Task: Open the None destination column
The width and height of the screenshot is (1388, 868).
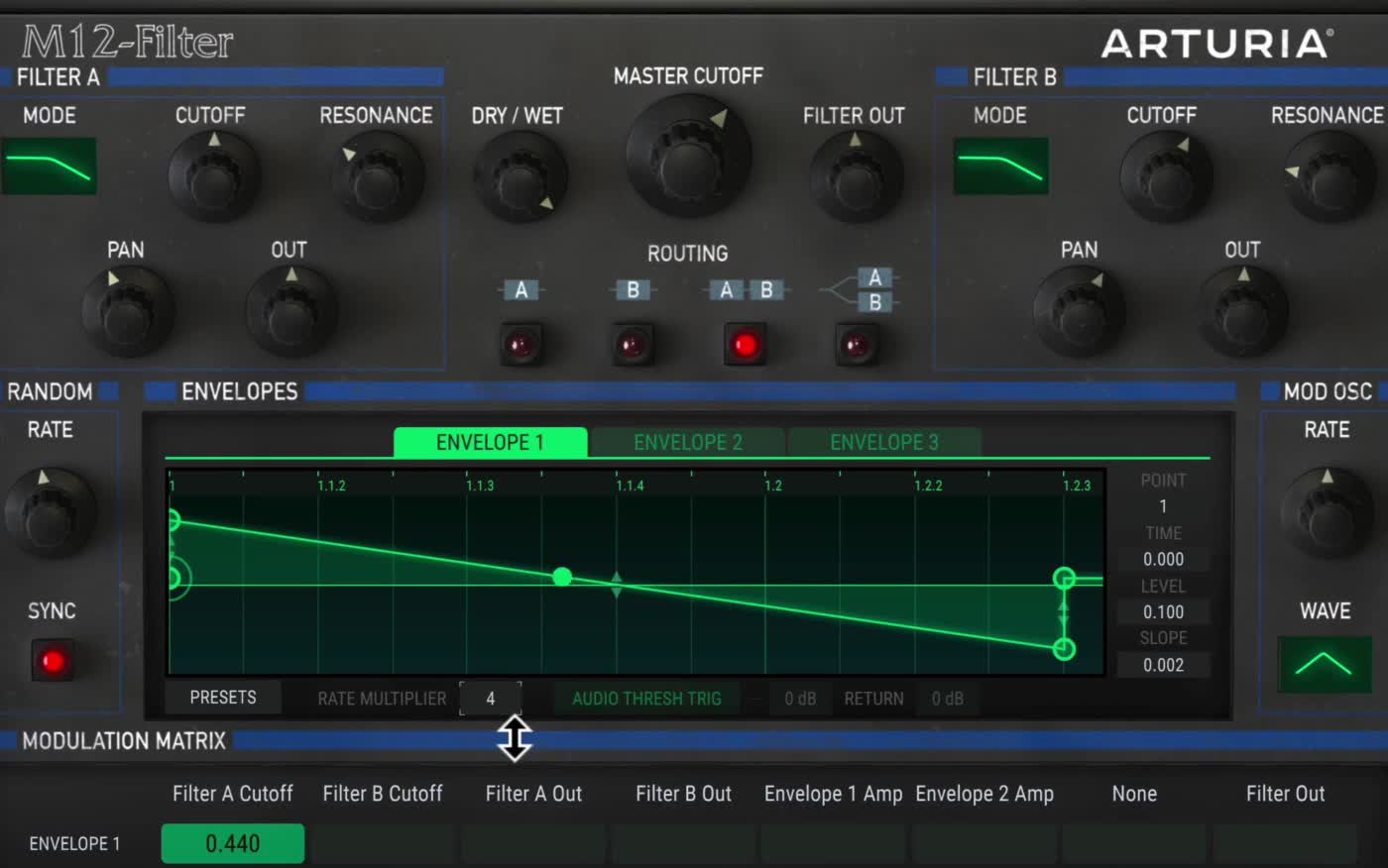Action: coord(1134,794)
